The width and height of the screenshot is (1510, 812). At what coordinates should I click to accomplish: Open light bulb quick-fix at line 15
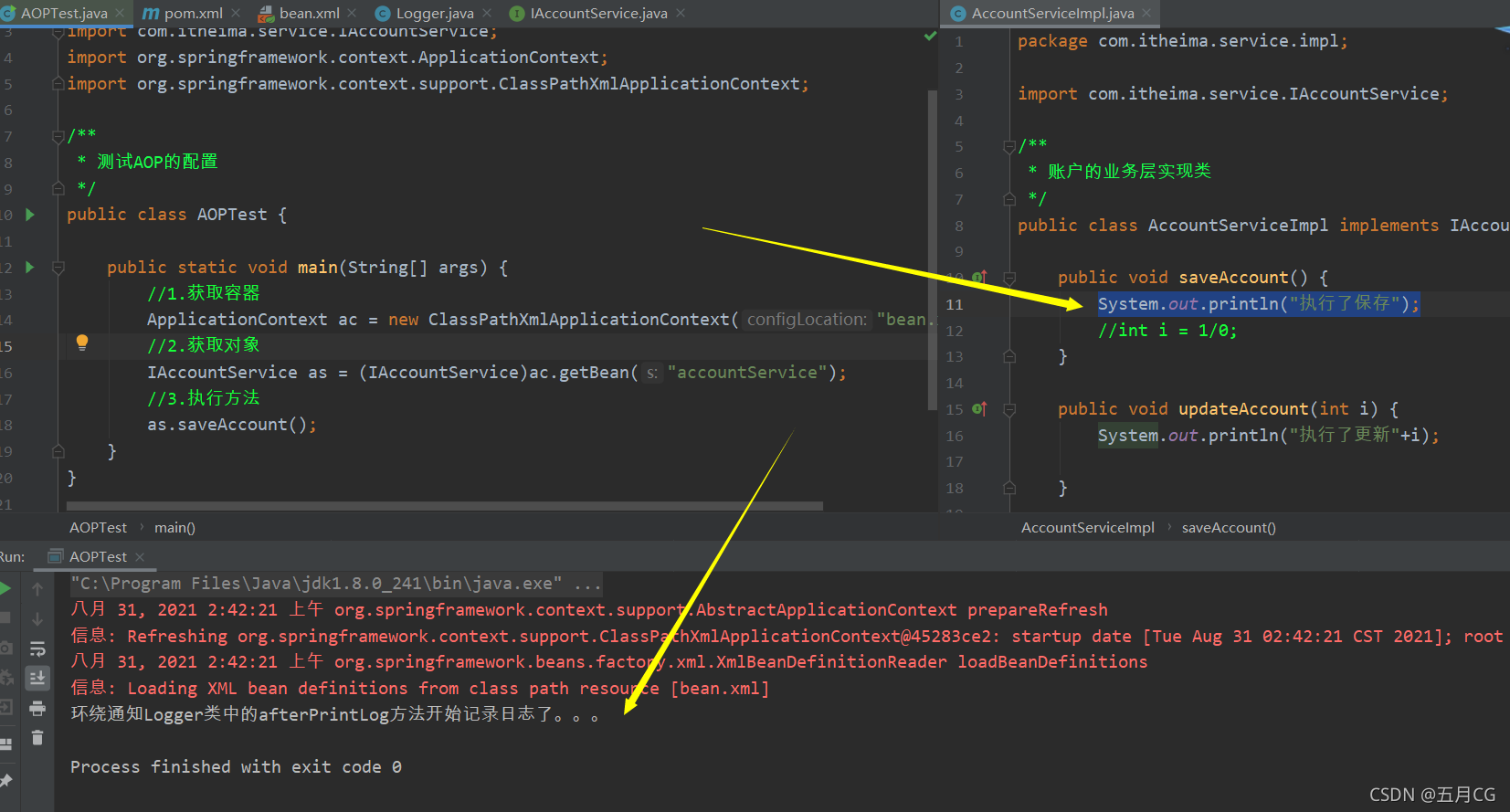[82, 343]
